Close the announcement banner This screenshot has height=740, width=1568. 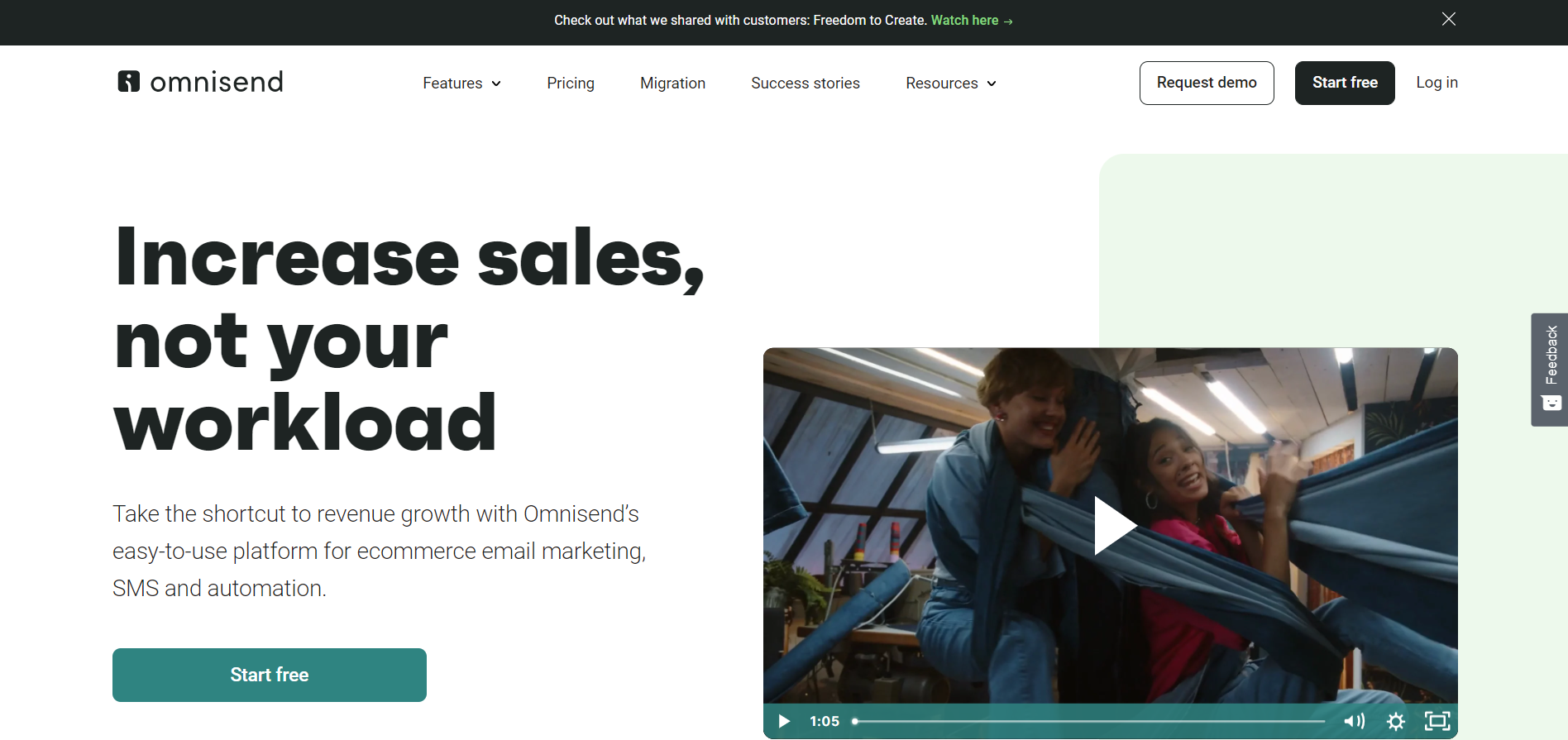[x=1449, y=19]
